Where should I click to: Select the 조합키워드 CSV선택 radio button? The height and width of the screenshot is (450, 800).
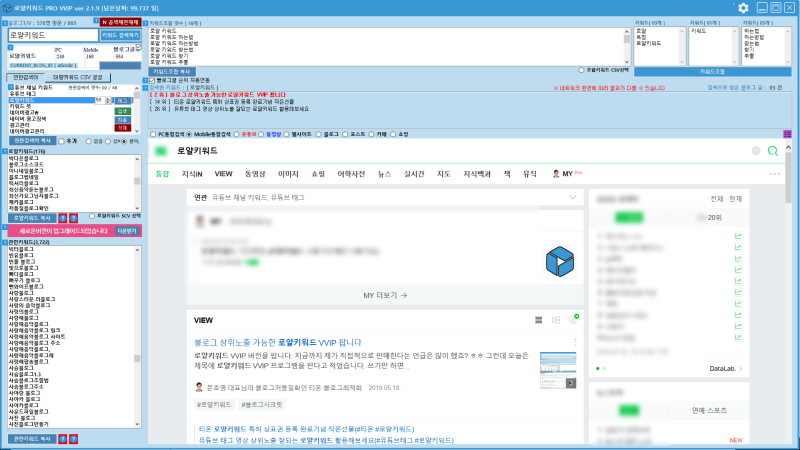[581, 70]
